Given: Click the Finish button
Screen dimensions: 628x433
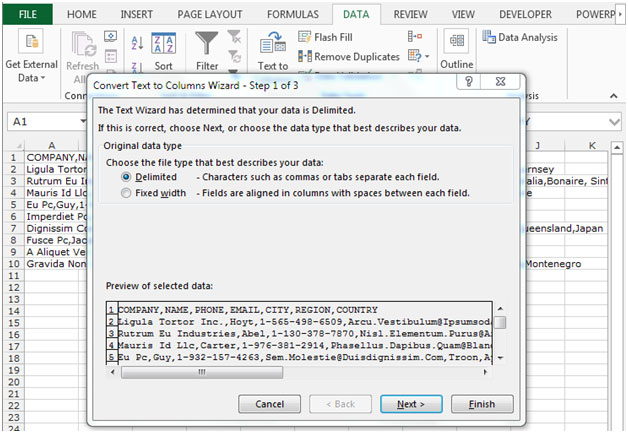Looking at the screenshot, I should (x=482, y=404).
